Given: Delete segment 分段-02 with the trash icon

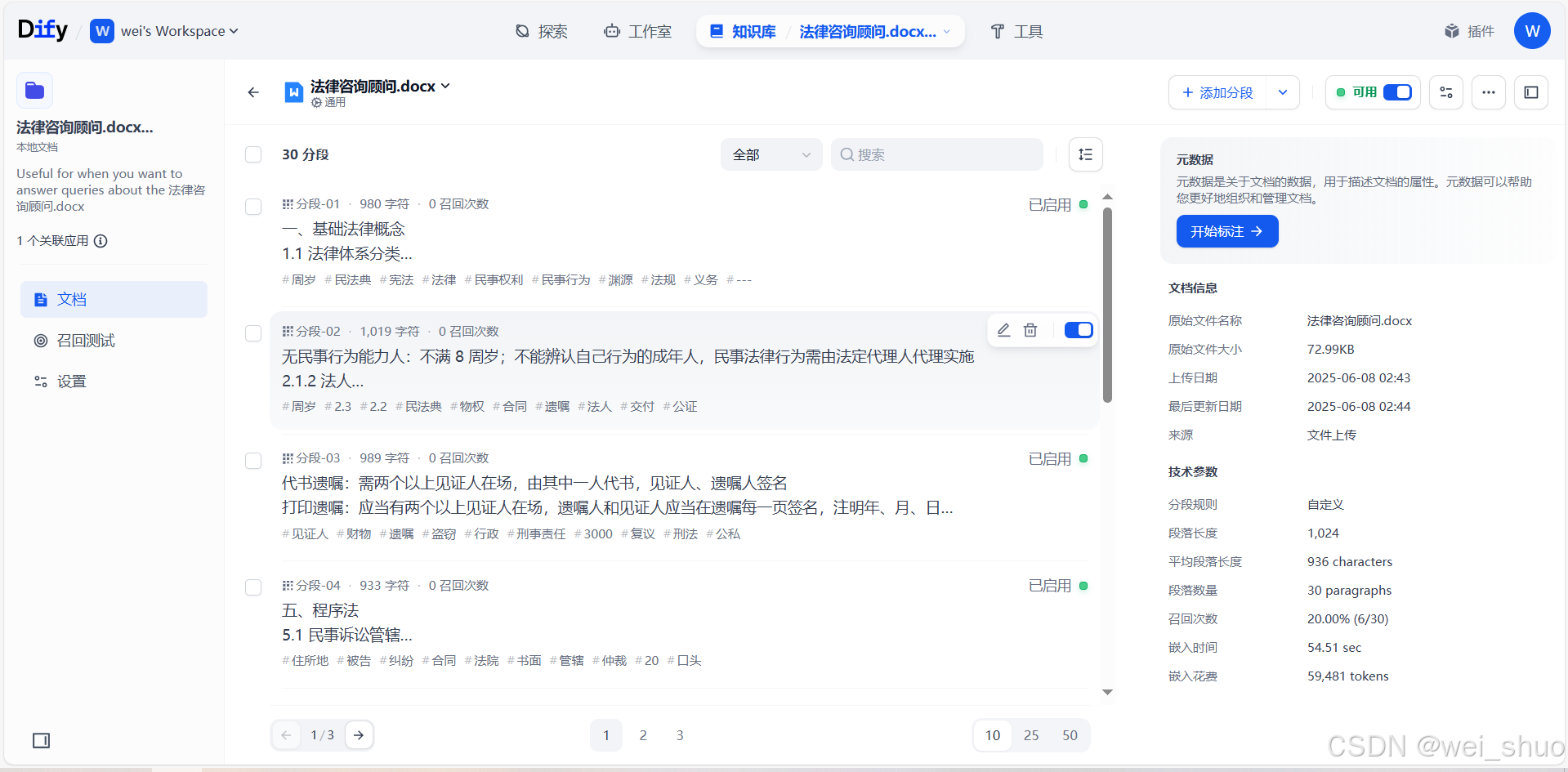Looking at the screenshot, I should click(1030, 330).
